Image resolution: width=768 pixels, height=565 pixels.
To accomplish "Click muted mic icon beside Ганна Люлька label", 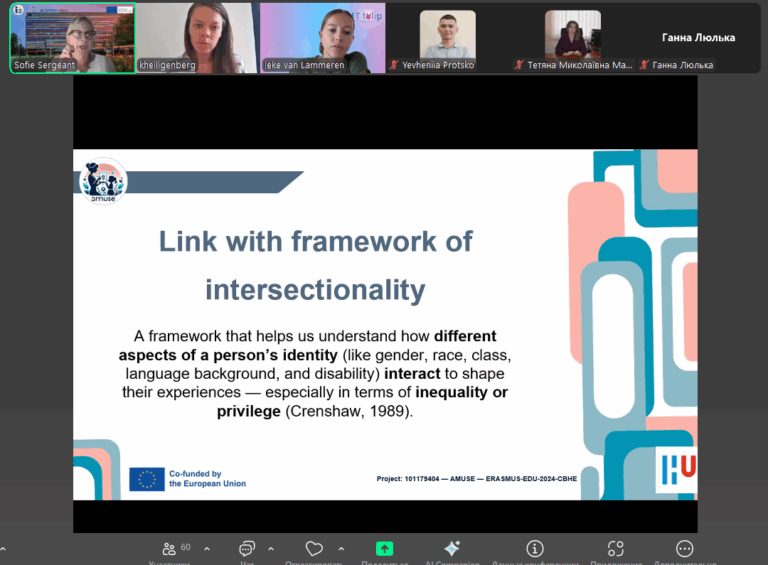I will (645, 65).
